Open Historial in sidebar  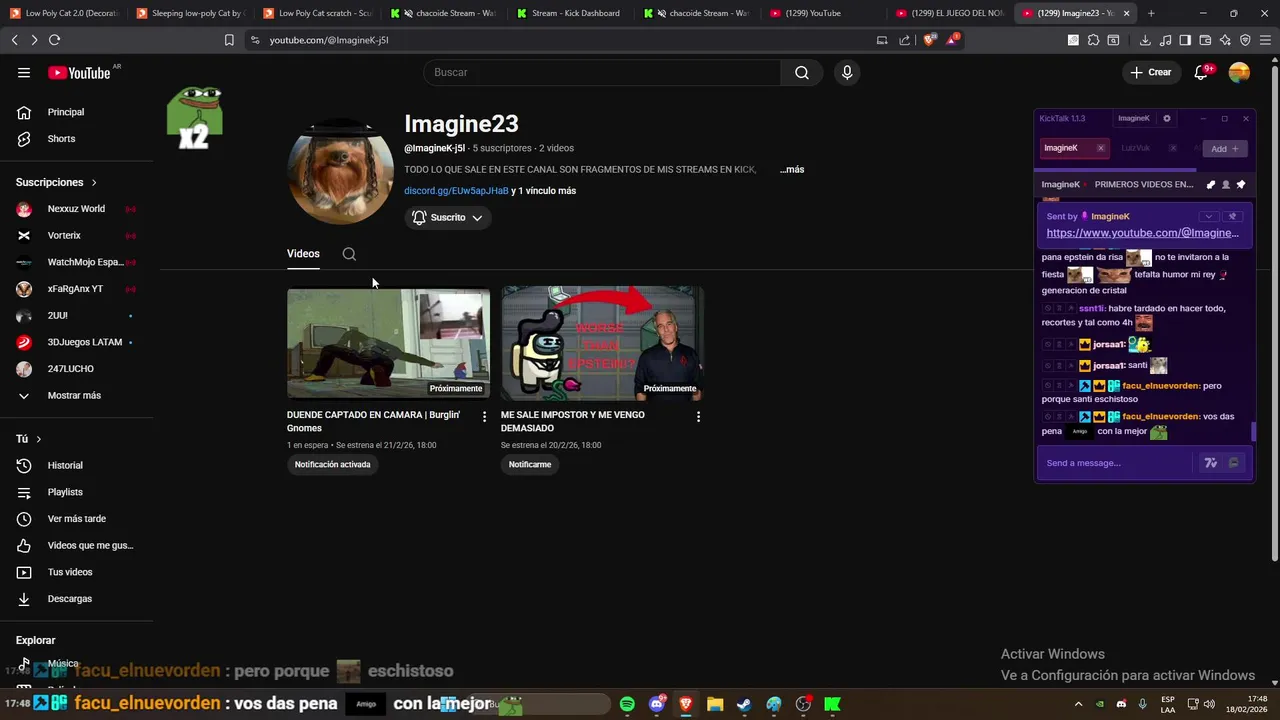(65, 465)
